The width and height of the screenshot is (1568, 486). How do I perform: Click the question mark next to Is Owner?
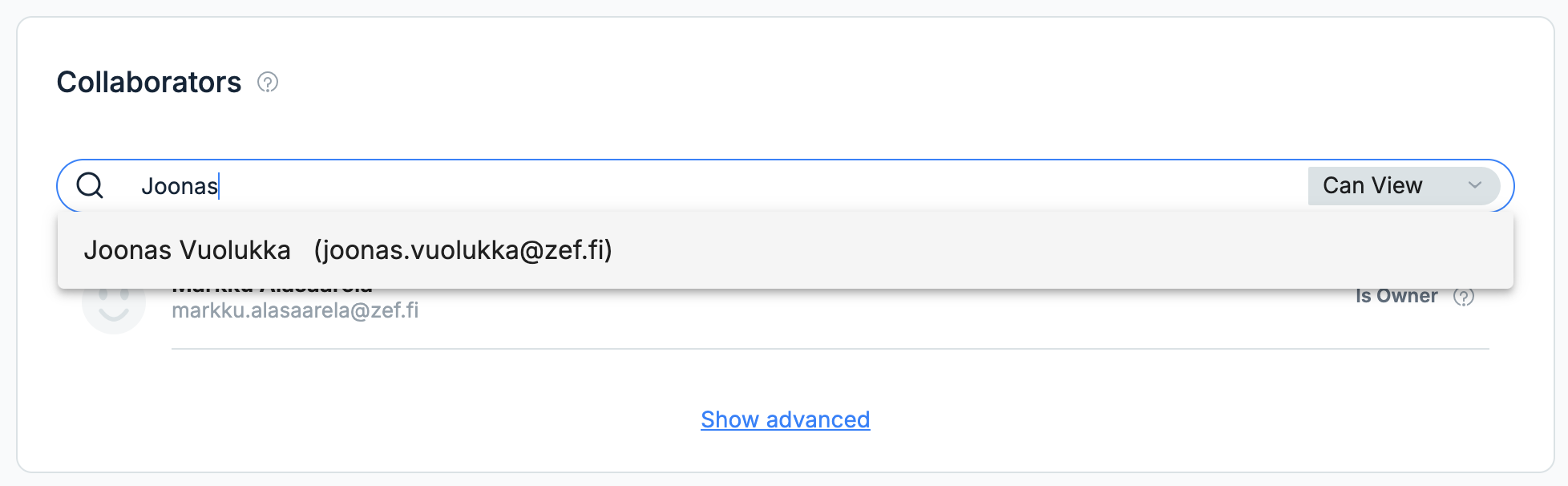[1464, 297]
